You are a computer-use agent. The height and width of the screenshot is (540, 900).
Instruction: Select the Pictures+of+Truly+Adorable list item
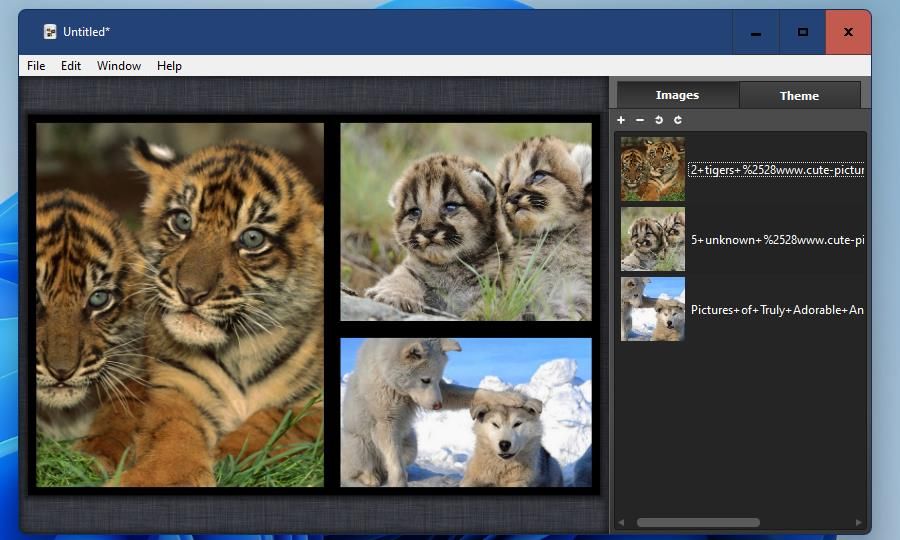[742, 309]
